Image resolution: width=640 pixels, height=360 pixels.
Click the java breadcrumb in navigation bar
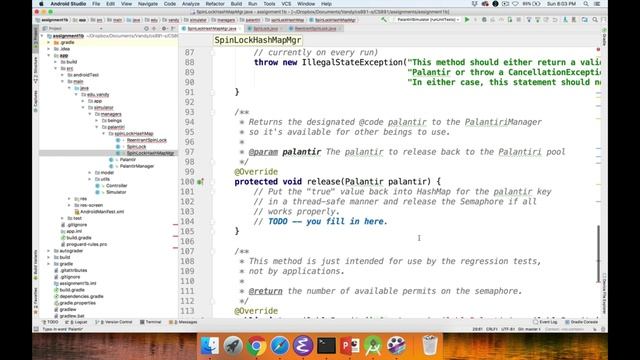(x=133, y=20)
